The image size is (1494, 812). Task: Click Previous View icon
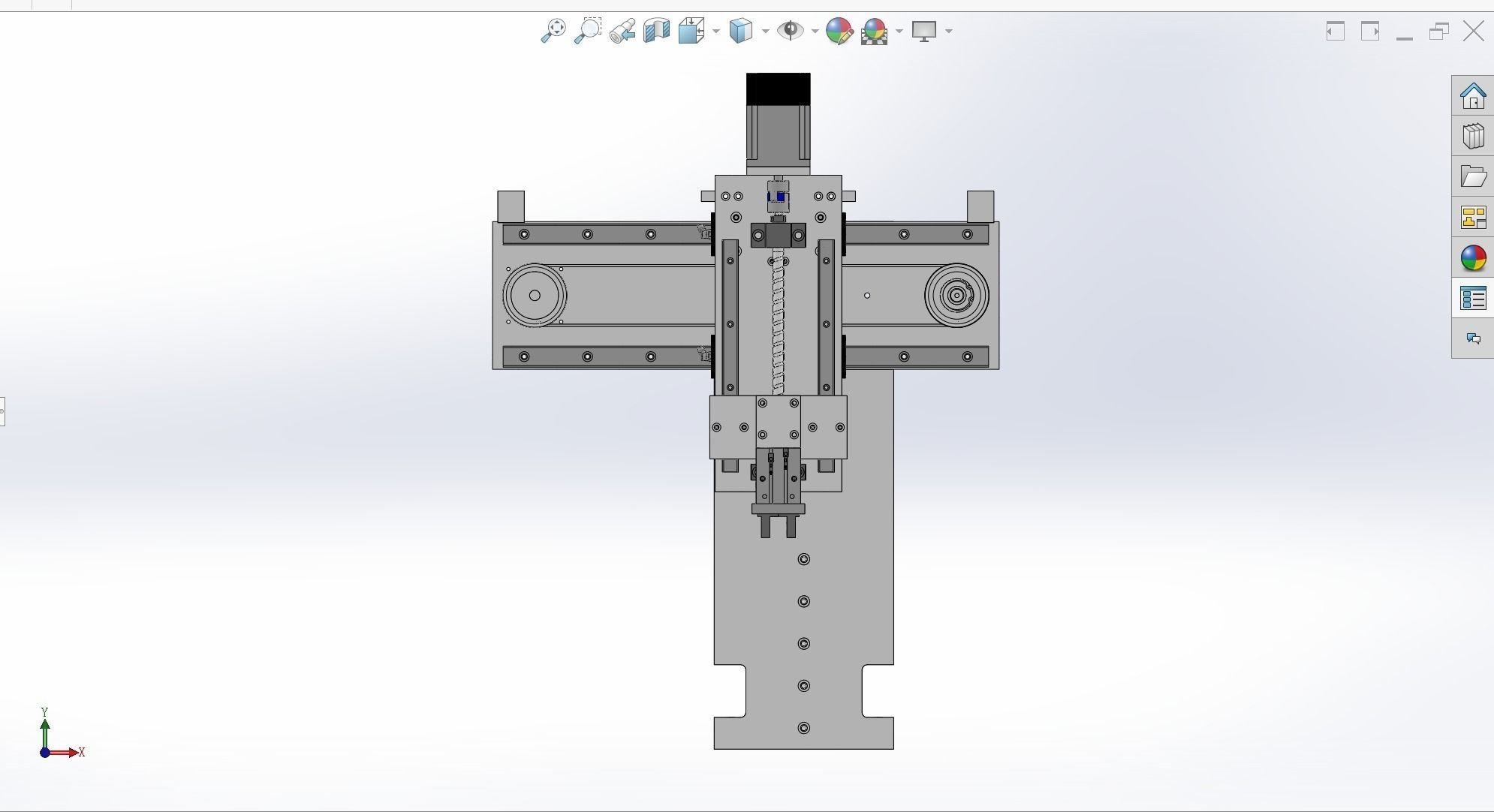pos(622,31)
